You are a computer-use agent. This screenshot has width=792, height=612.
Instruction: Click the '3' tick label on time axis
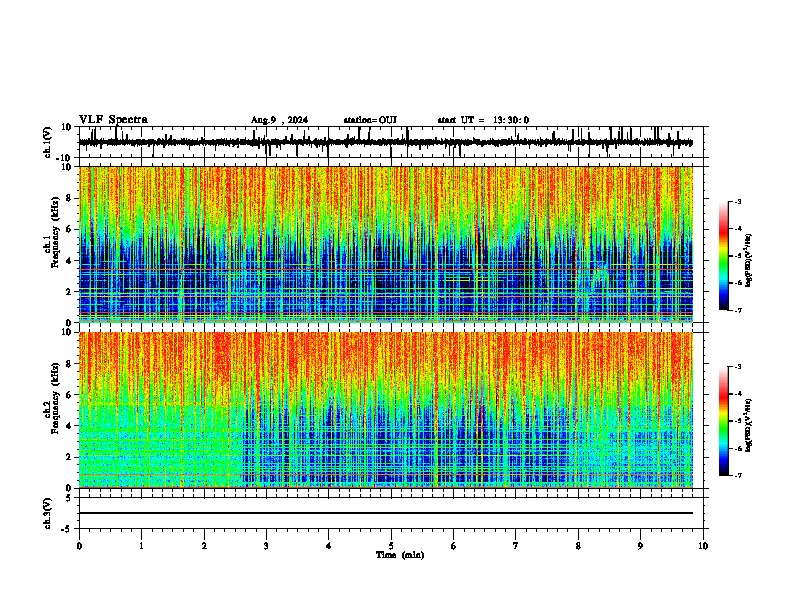[x=266, y=546]
